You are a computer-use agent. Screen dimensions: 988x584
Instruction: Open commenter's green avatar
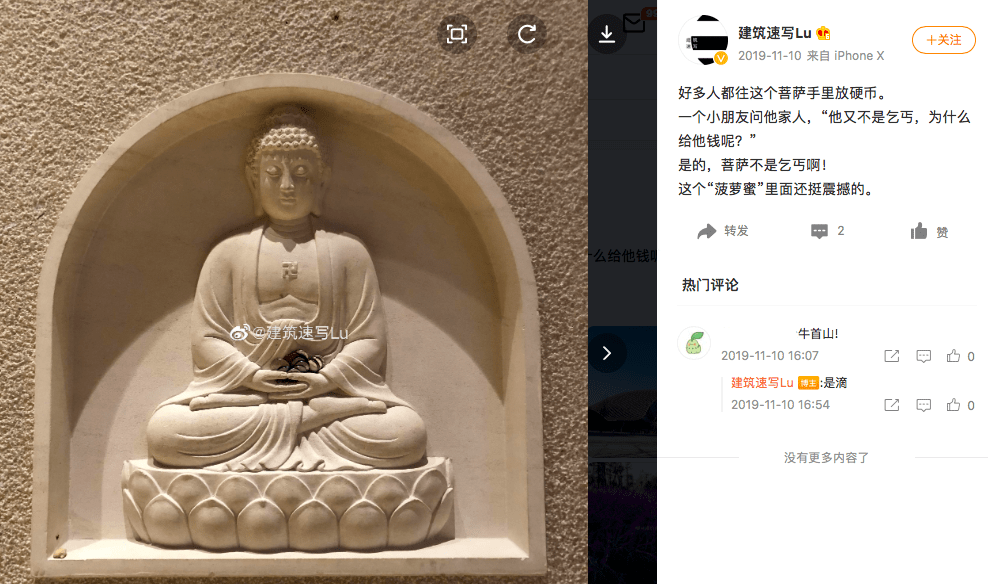click(x=694, y=343)
